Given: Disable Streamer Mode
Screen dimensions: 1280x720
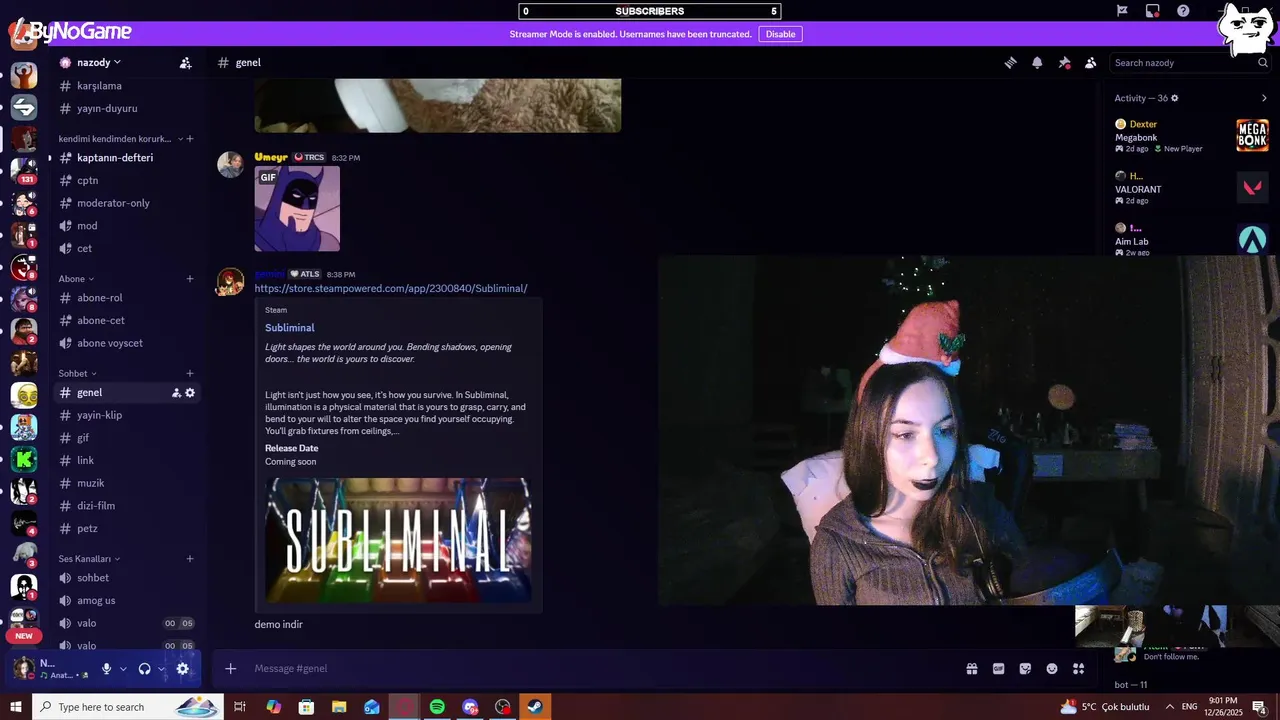Looking at the screenshot, I should pyautogui.click(x=780, y=34).
